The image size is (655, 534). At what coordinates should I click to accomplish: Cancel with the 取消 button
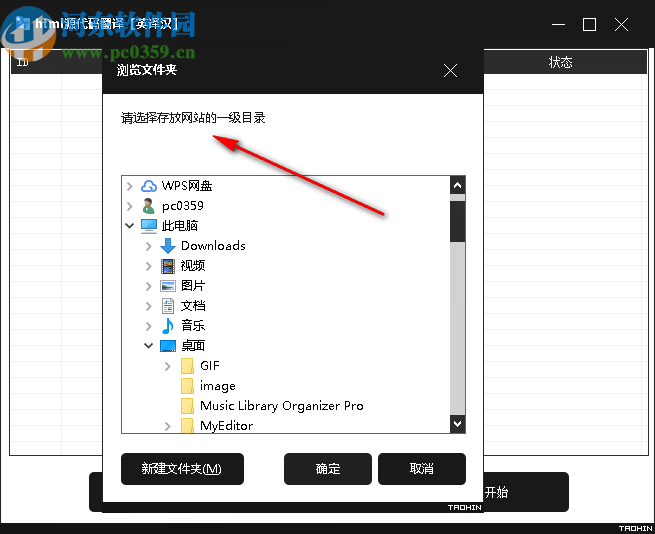(421, 469)
